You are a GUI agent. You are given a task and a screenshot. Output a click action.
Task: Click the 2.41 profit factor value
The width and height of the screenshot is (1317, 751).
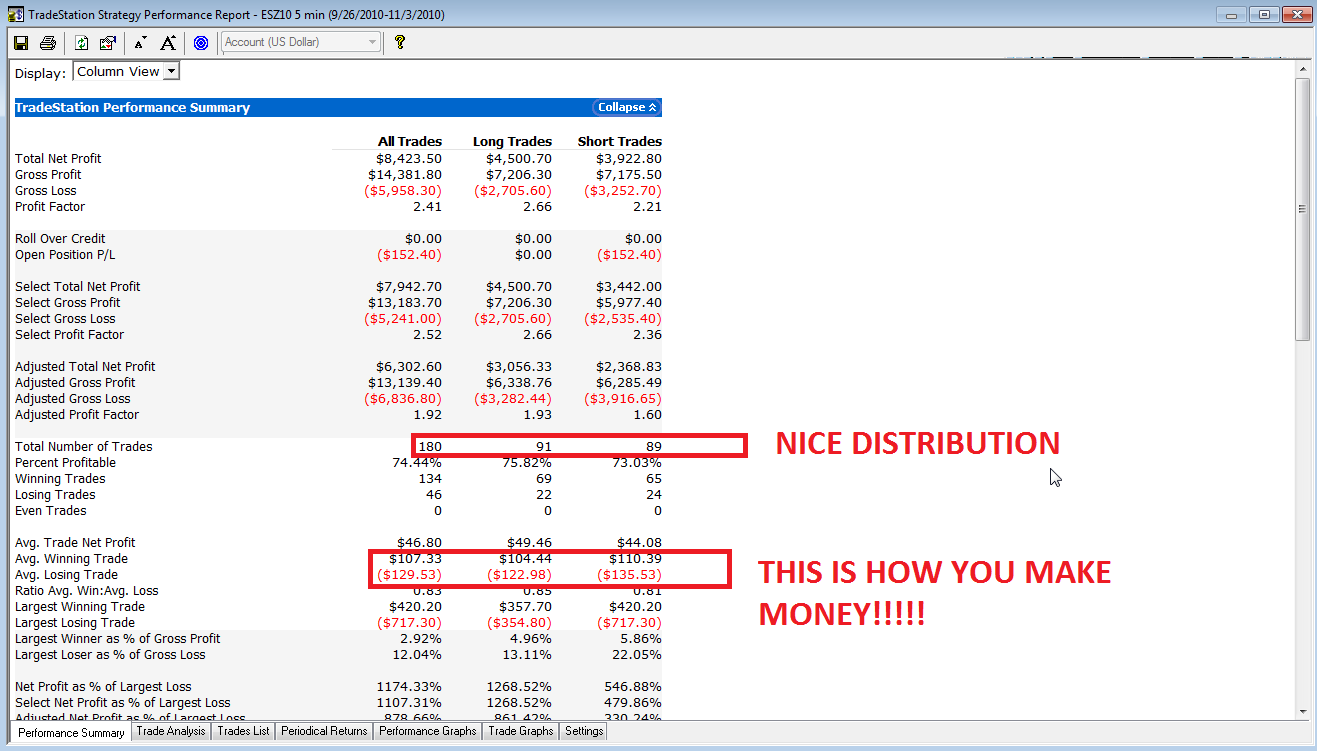coord(427,206)
